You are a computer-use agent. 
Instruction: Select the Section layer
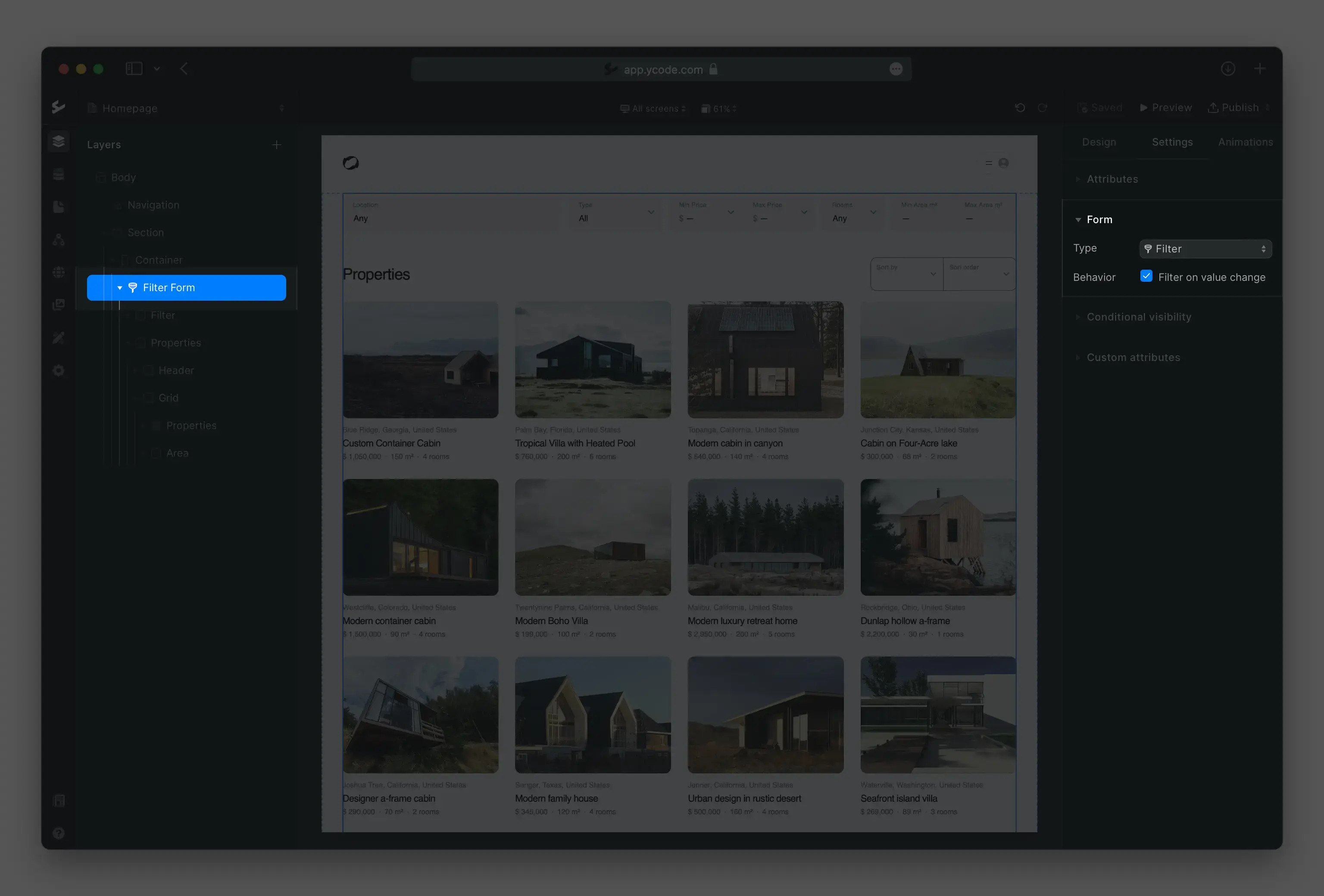point(186,233)
